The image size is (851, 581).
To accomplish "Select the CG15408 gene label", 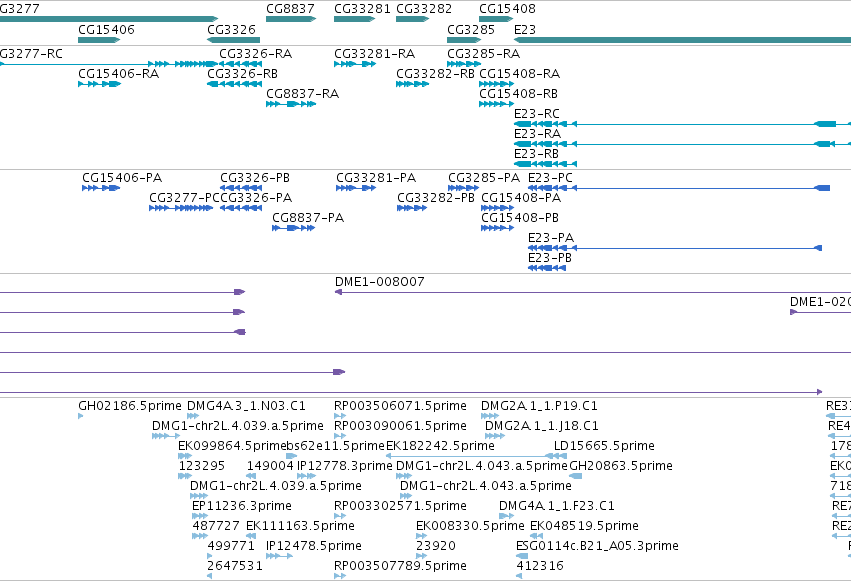I will (x=507, y=9).
